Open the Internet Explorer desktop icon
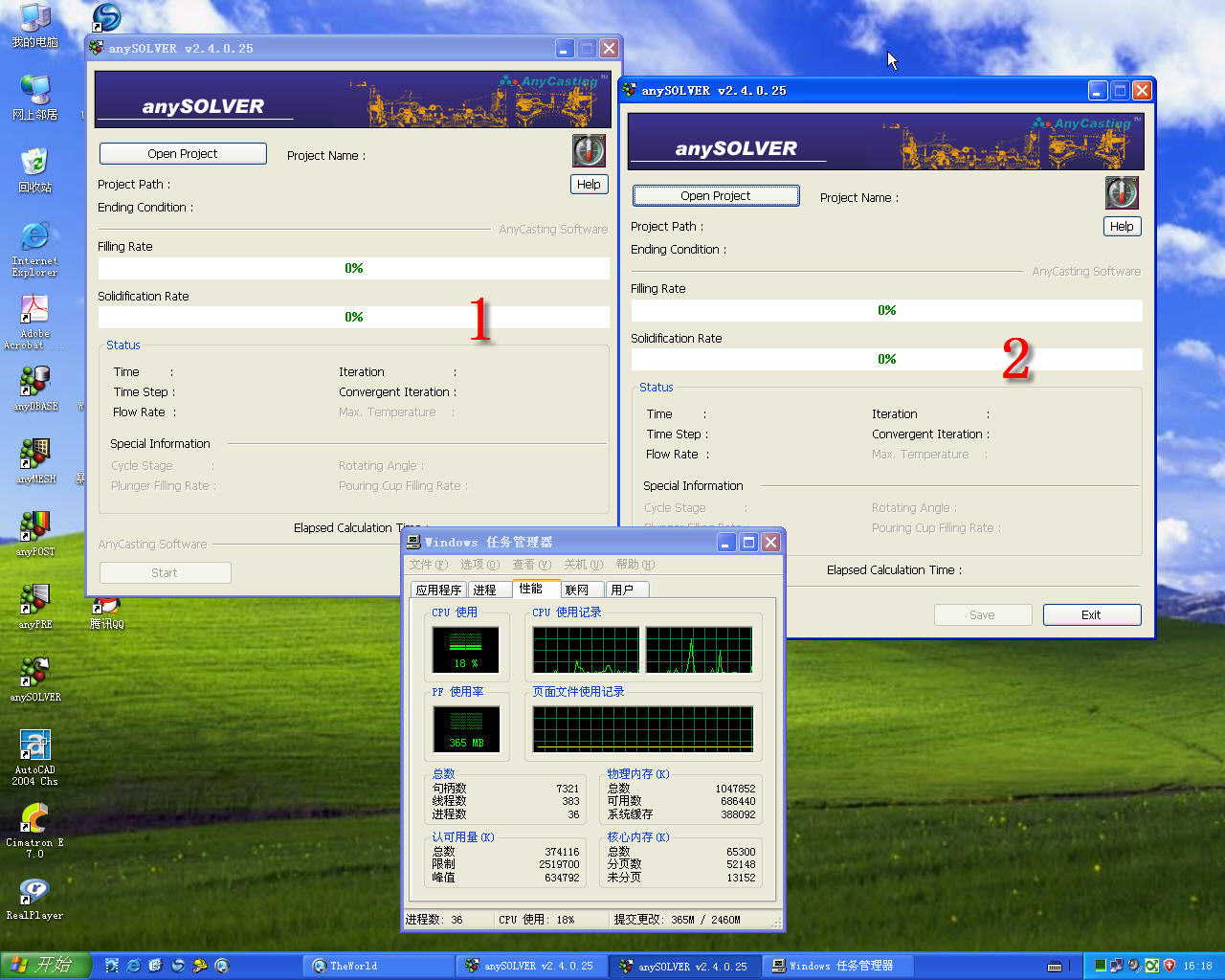Viewport: 1225px width, 980px height. coord(35,247)
